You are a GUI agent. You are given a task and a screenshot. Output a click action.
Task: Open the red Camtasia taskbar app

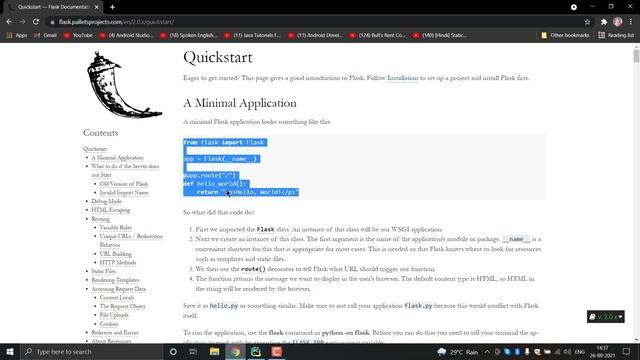[x=277, y=352]
